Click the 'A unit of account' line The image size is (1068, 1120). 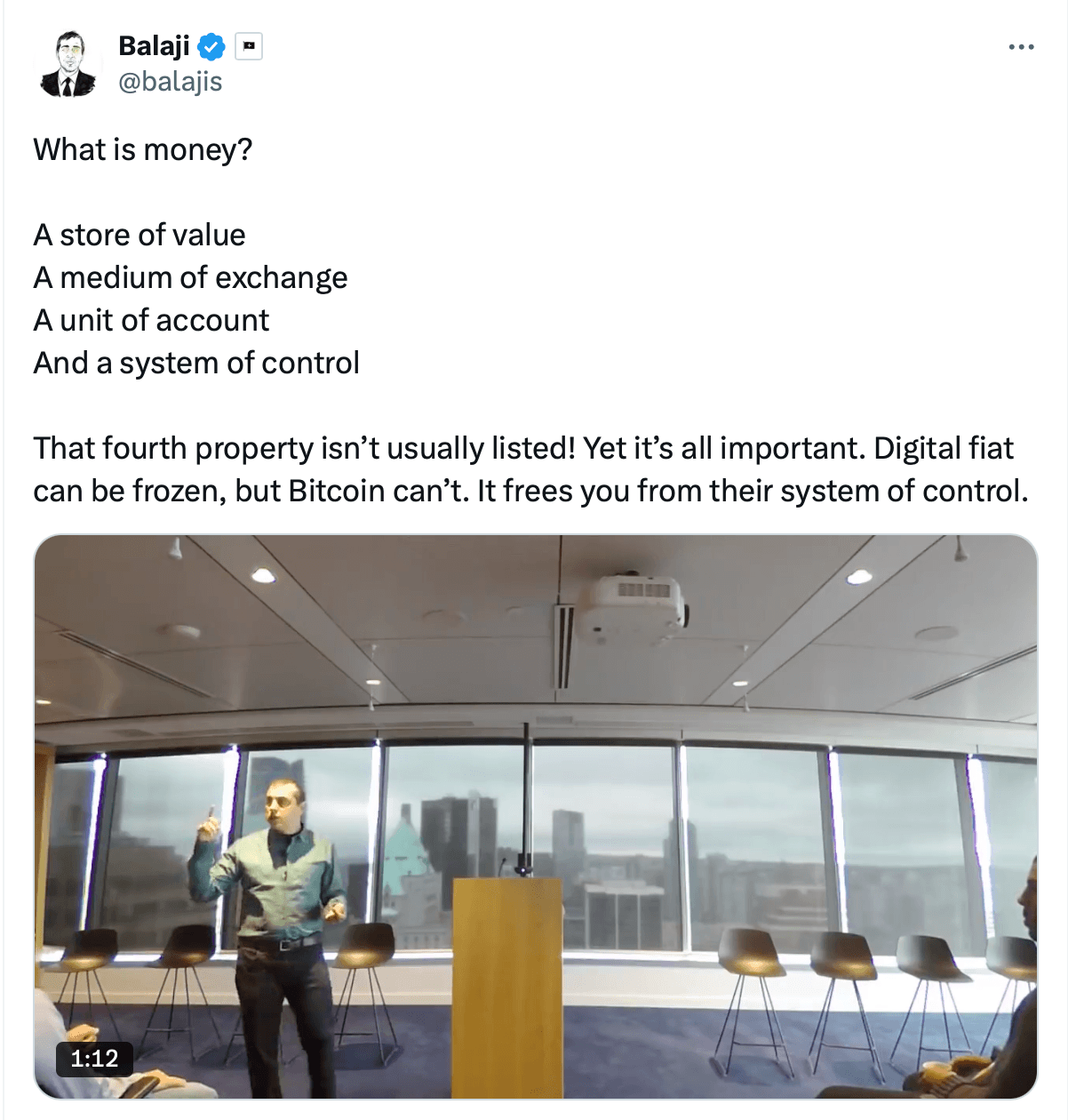151,320
